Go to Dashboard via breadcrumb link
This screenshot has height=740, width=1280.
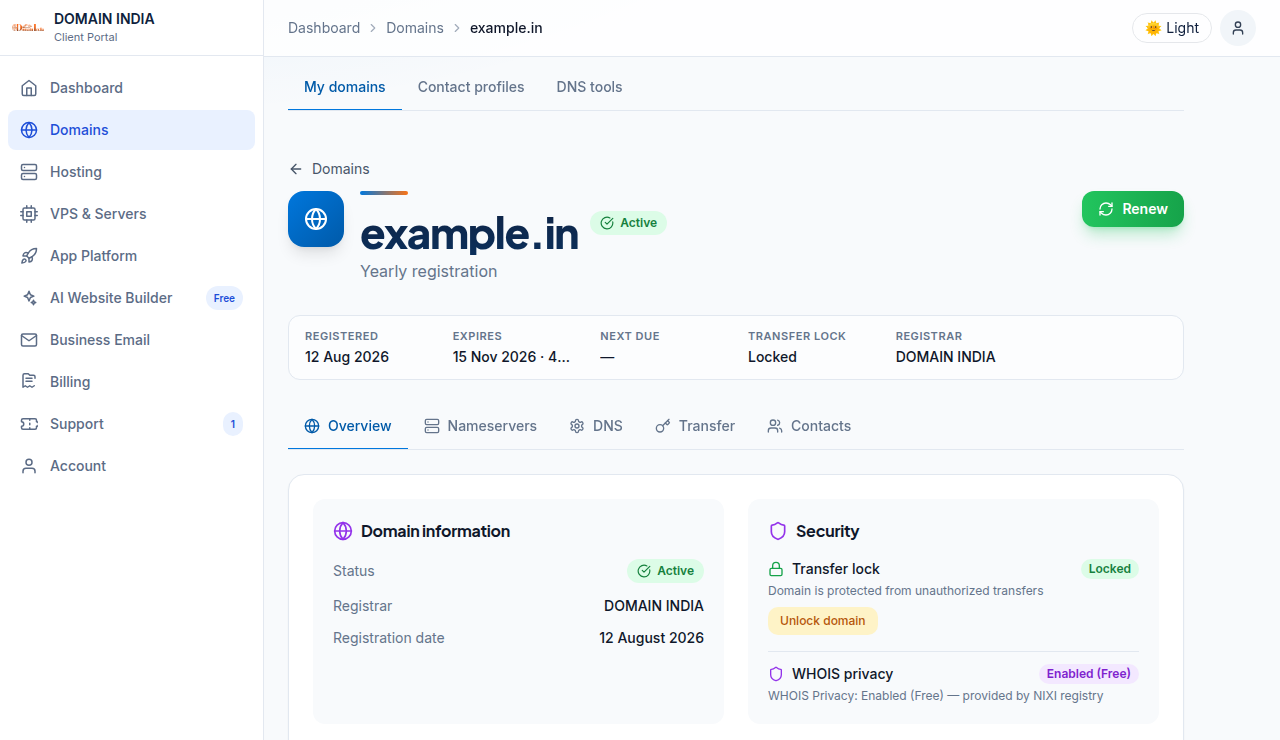[324, 28]
